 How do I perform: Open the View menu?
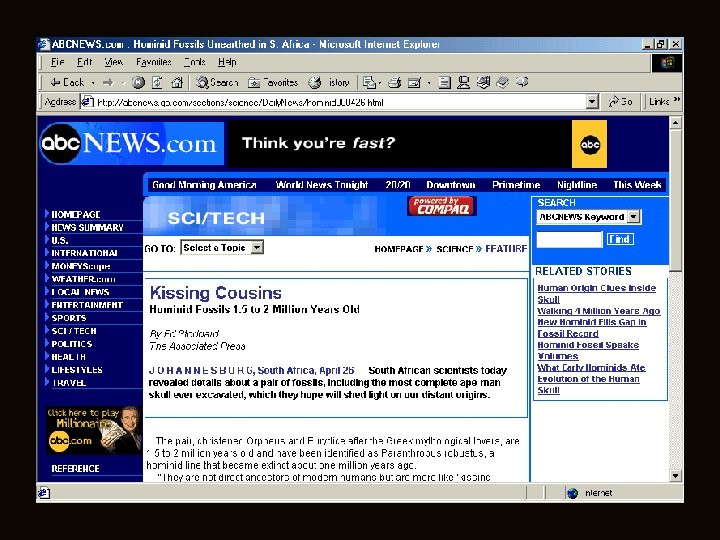[x=113, y=62]
